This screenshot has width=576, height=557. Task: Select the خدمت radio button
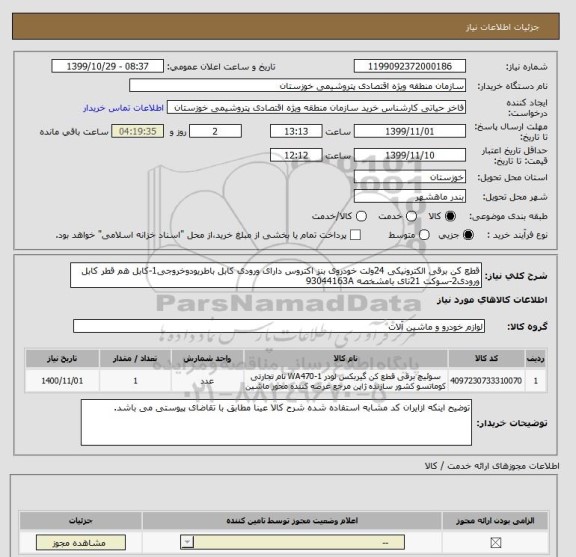click(x=411, y=216)
